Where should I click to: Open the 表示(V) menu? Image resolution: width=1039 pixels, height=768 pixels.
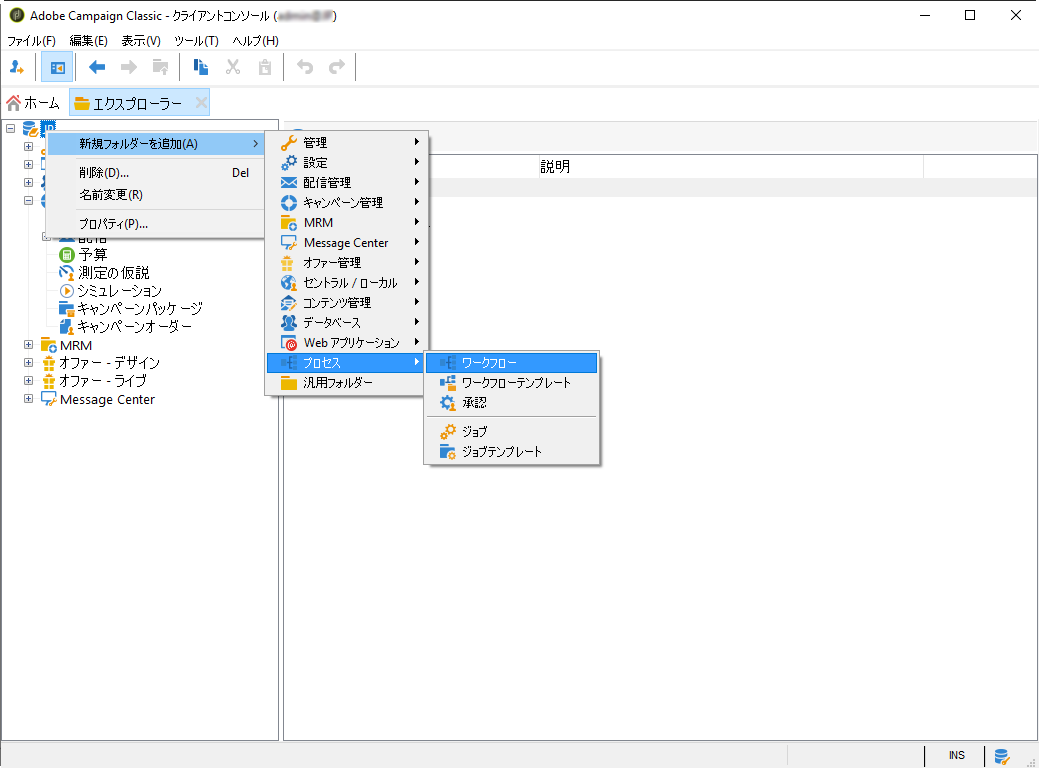pos(140,41)
